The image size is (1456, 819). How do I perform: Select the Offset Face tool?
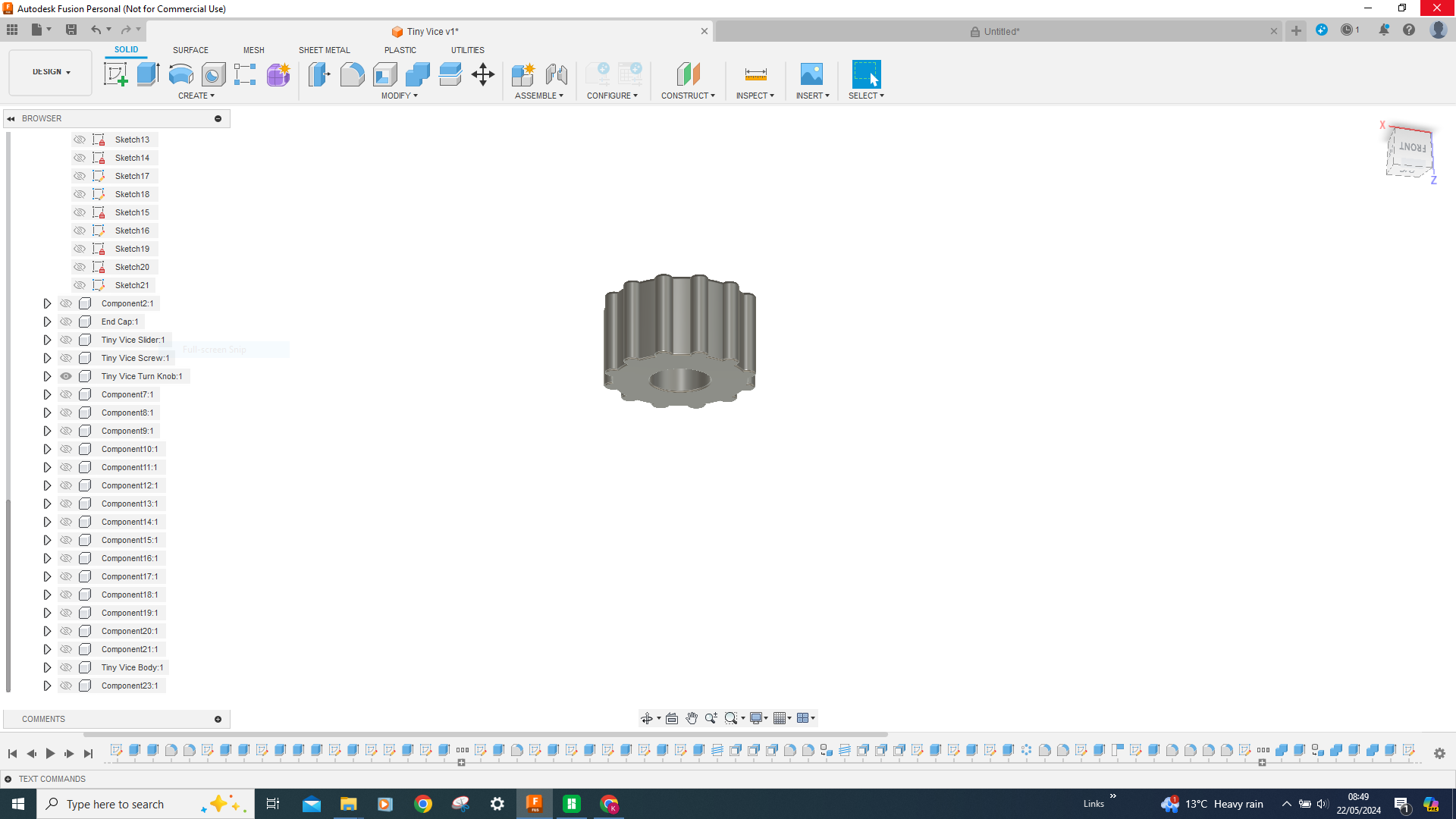pyautogui.click(x=450, y=74)
